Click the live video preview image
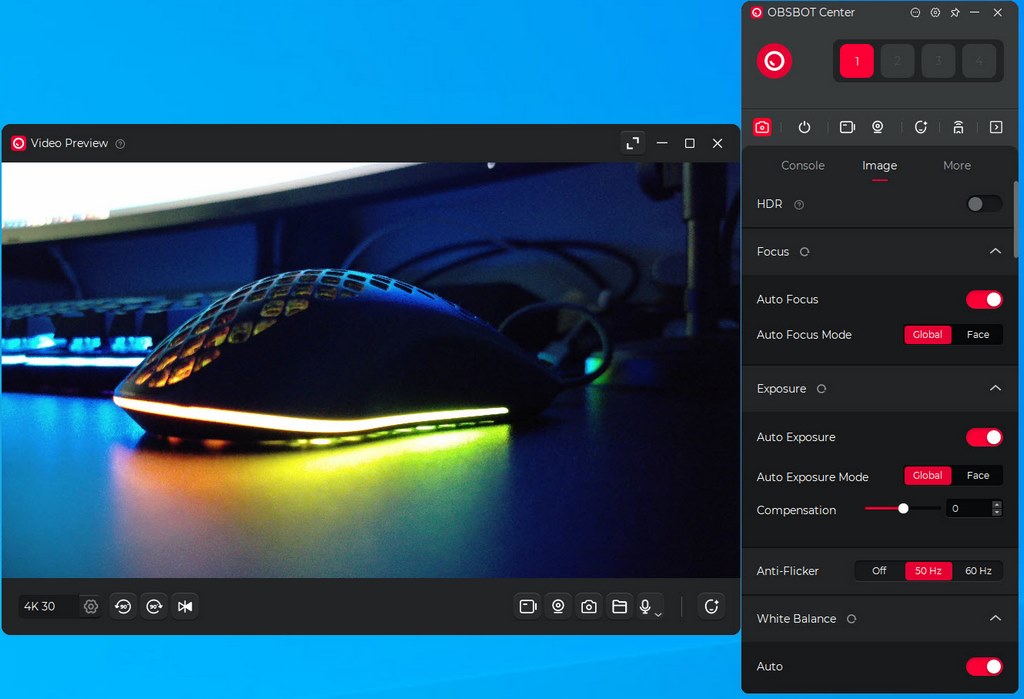 coord(370,370)
